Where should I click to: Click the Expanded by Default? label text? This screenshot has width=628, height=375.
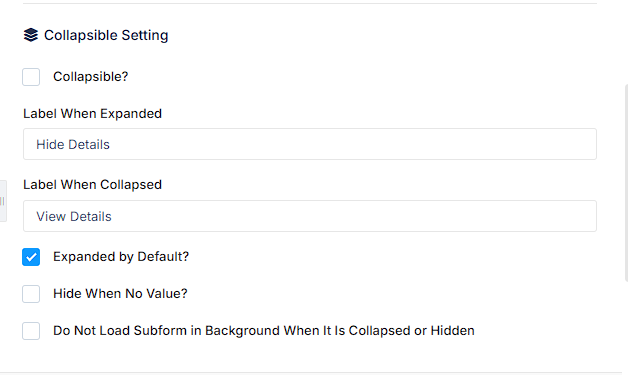click(x=121, y=256)
